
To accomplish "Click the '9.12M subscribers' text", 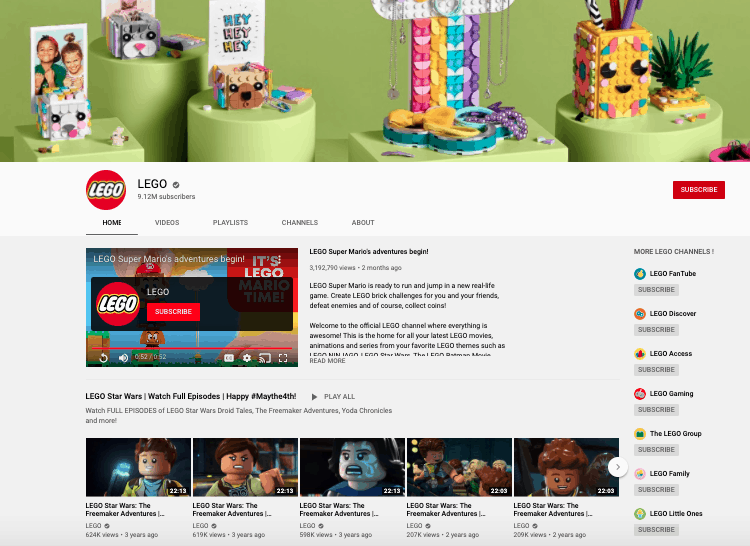I will pos(166,197).
